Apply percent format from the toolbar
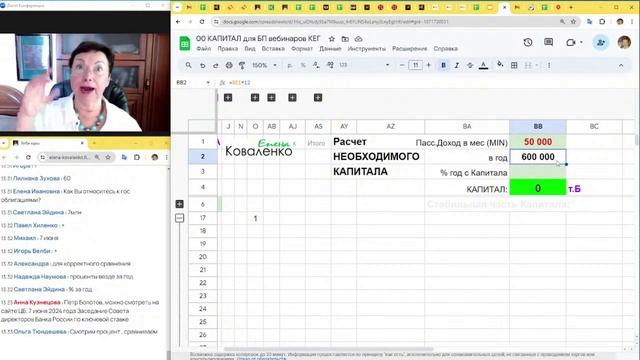 click(303, 65)
